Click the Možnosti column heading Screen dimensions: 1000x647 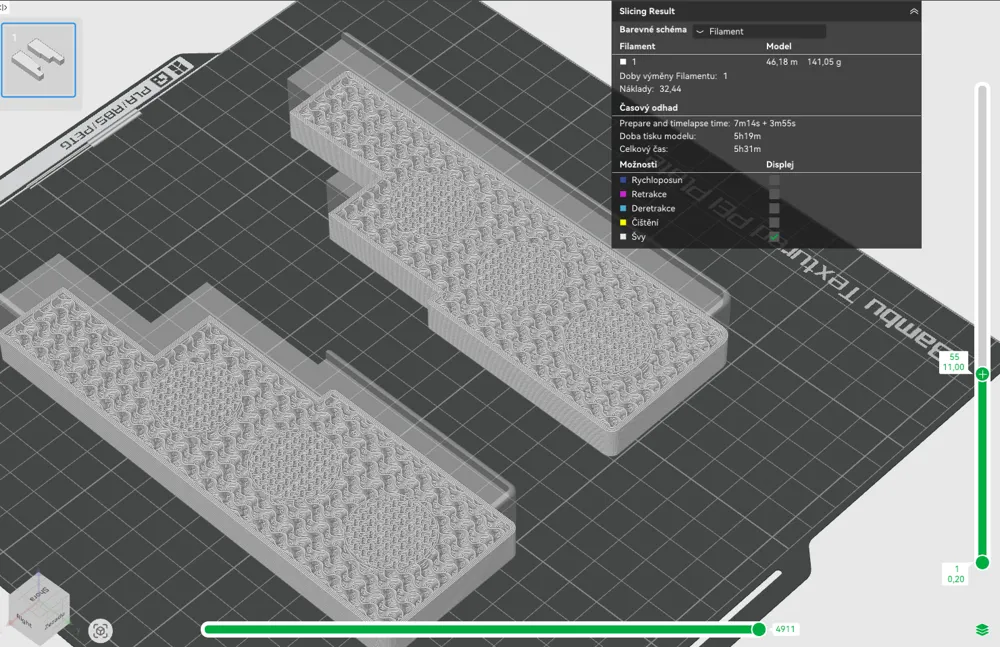tap(638, 164)
